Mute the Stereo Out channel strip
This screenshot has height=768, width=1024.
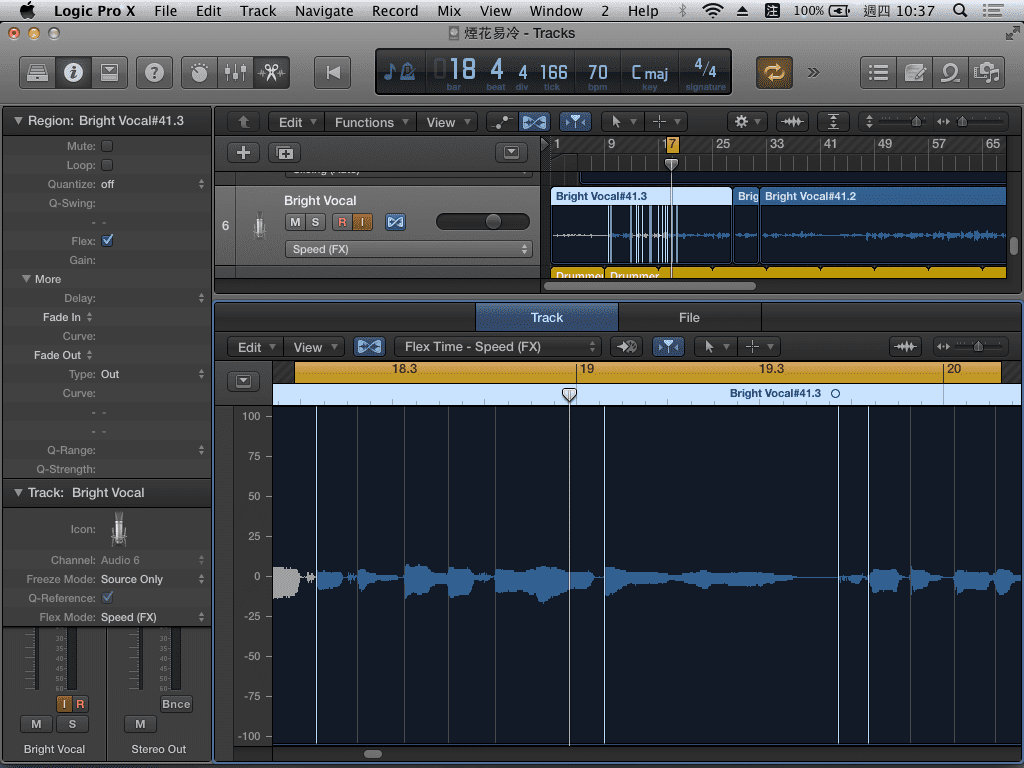pos(140,724)
